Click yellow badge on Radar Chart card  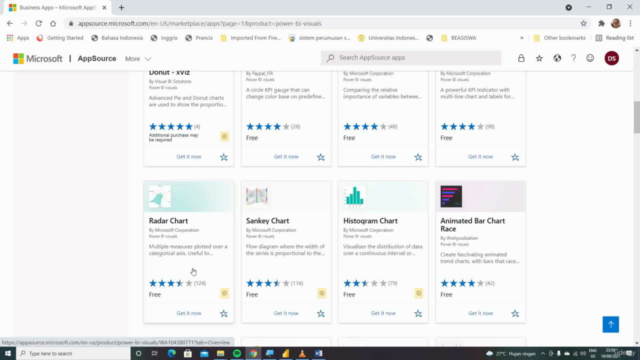pos(224,293)
